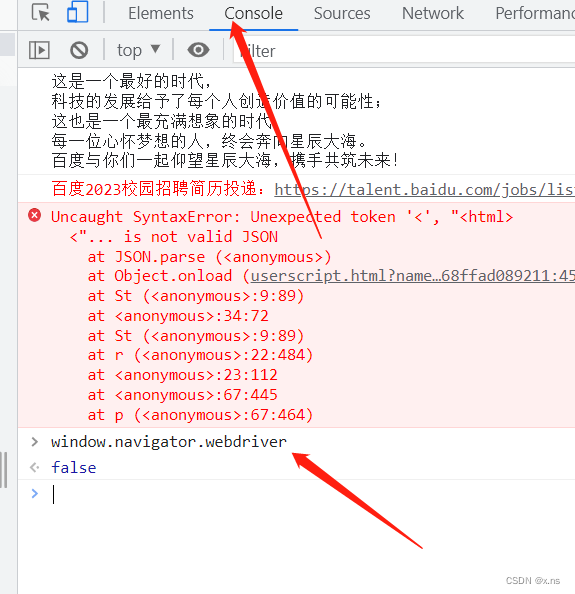Select the 'Uncaught SyntaxError' message text

click(145, 217)
